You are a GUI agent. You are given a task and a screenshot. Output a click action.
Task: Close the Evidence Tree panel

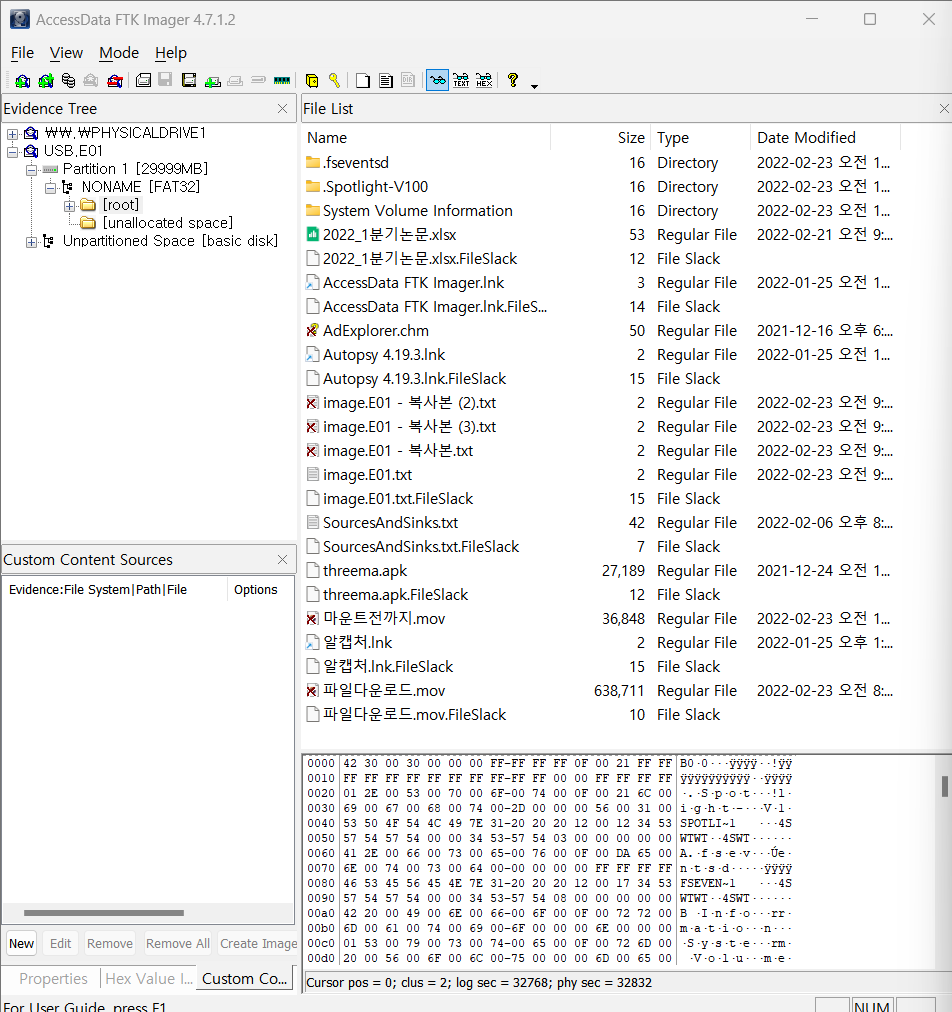tap(282, 108)
